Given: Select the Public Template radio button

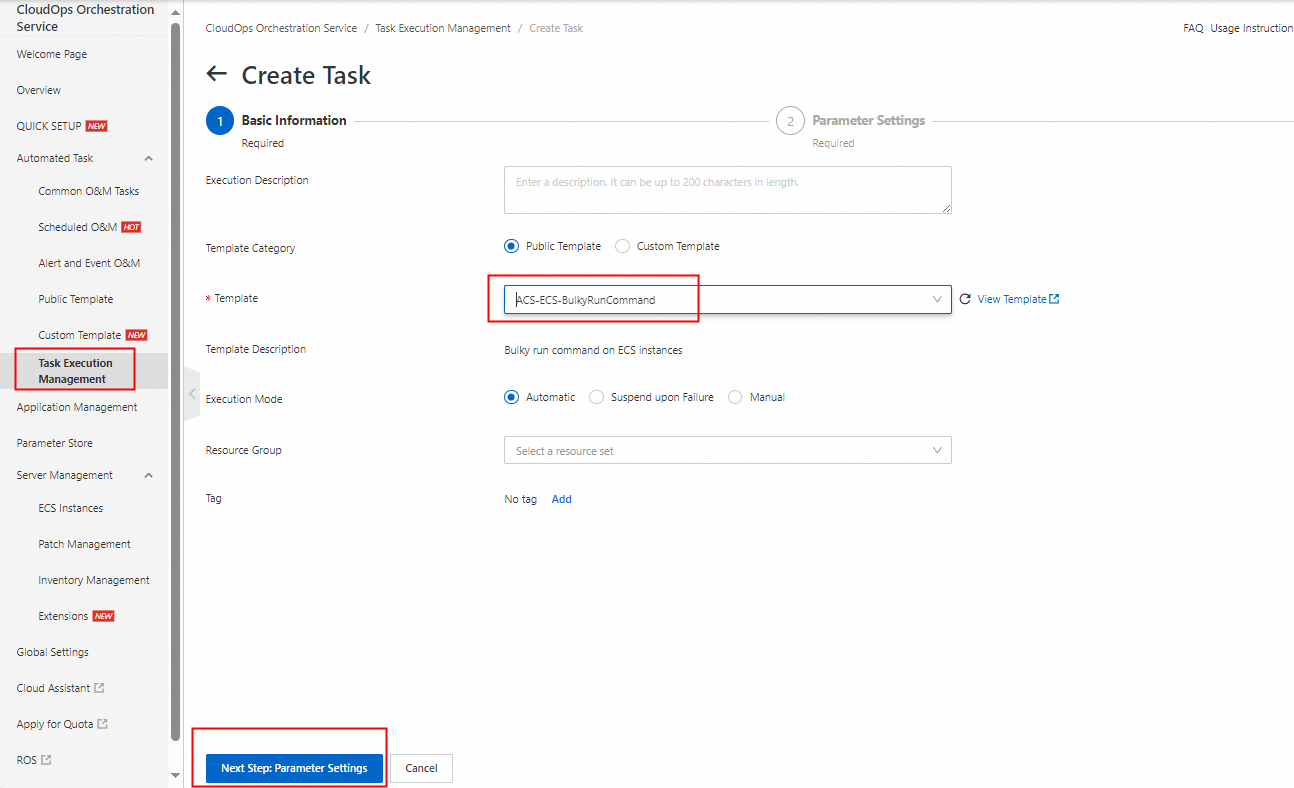Looking at the screenshot, I should pos(512,246).
